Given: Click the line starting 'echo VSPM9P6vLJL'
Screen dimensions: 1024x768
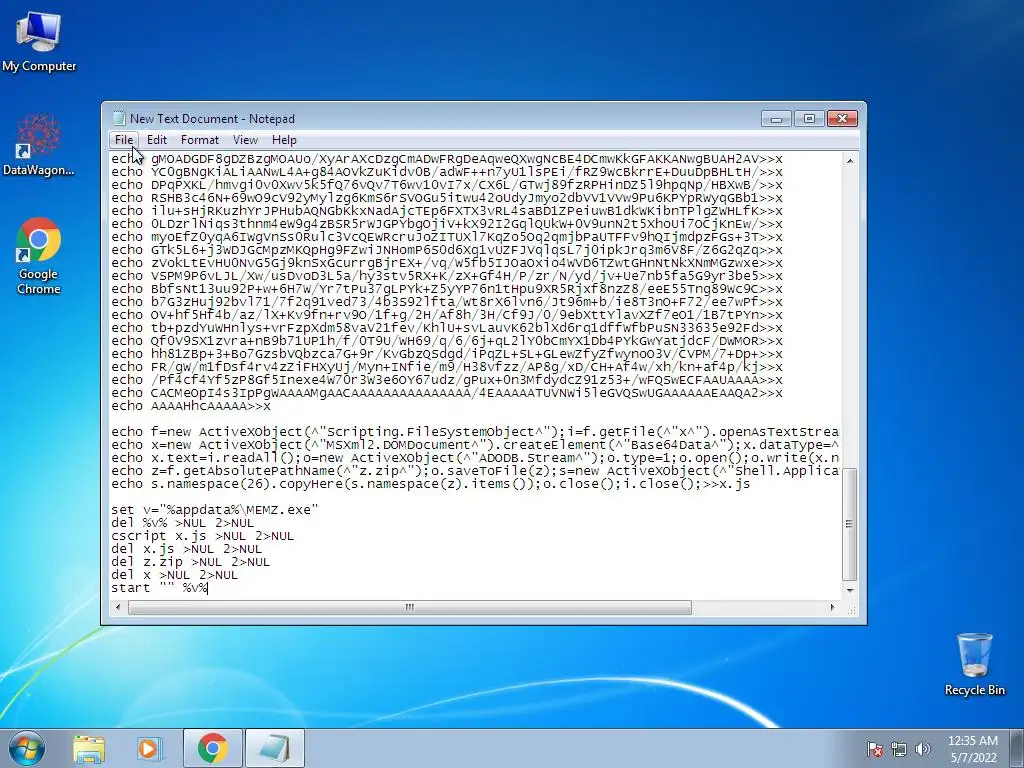Looking at the screenshot, I should 447,276.
